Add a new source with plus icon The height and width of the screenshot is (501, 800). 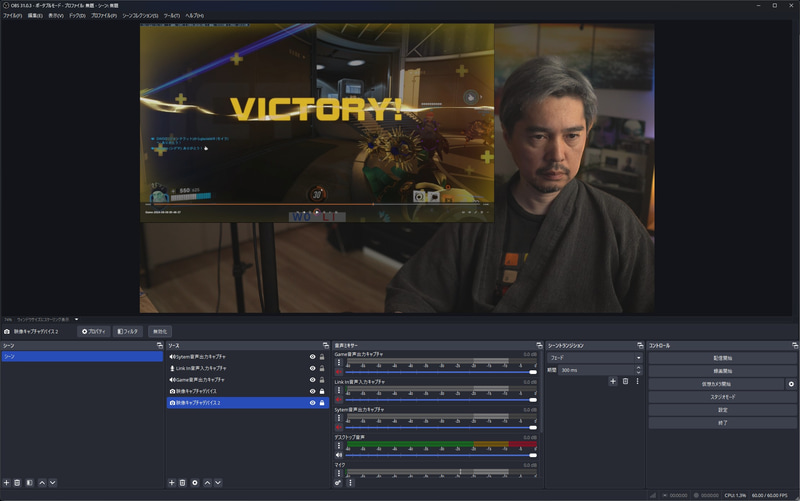pos(172,483)
